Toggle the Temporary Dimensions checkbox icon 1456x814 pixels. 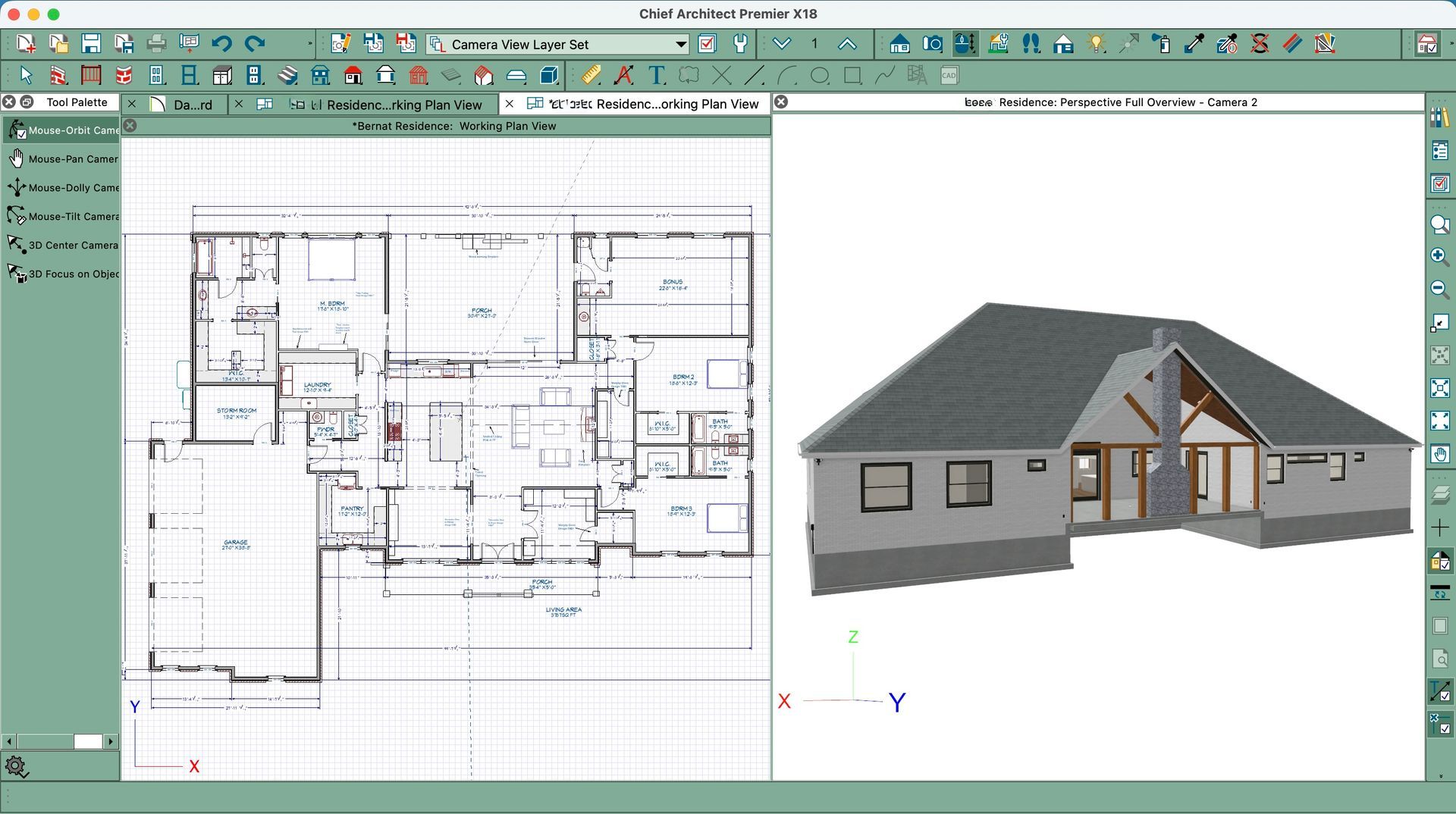(x=1439, y=691)
